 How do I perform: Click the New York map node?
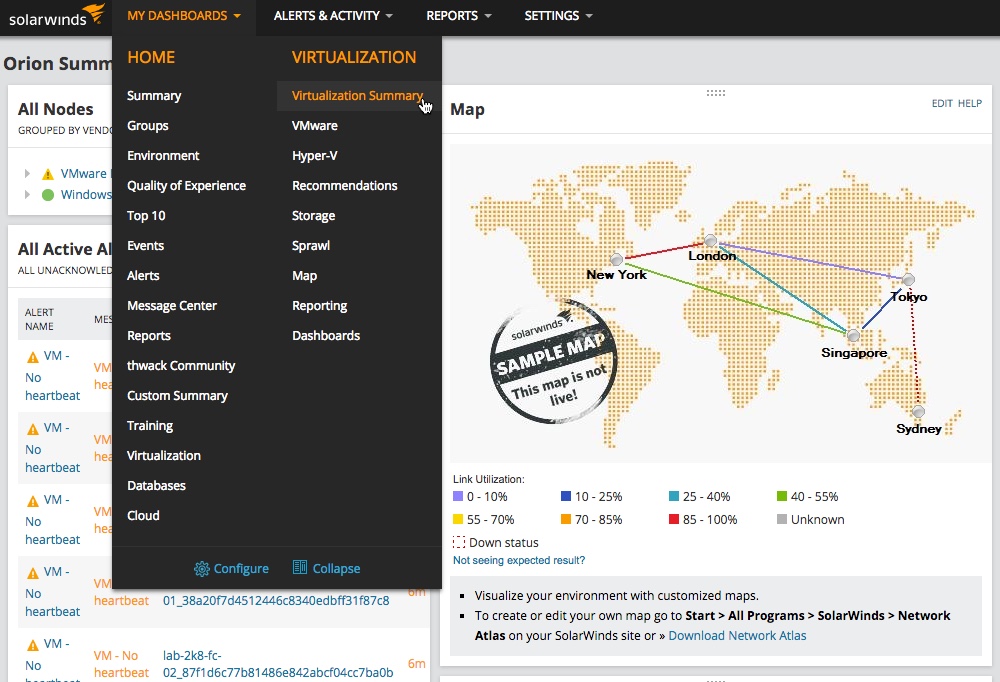tap(617, 259)
